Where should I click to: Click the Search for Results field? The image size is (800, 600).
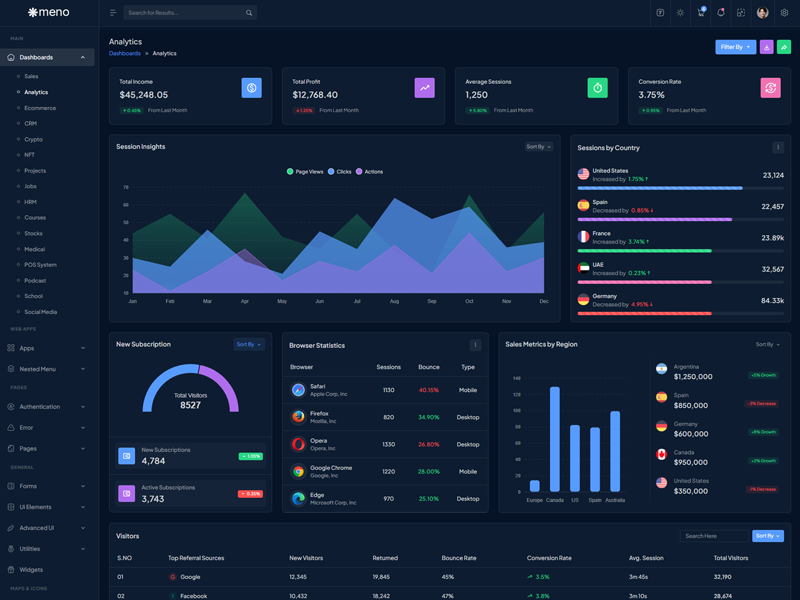185,13
